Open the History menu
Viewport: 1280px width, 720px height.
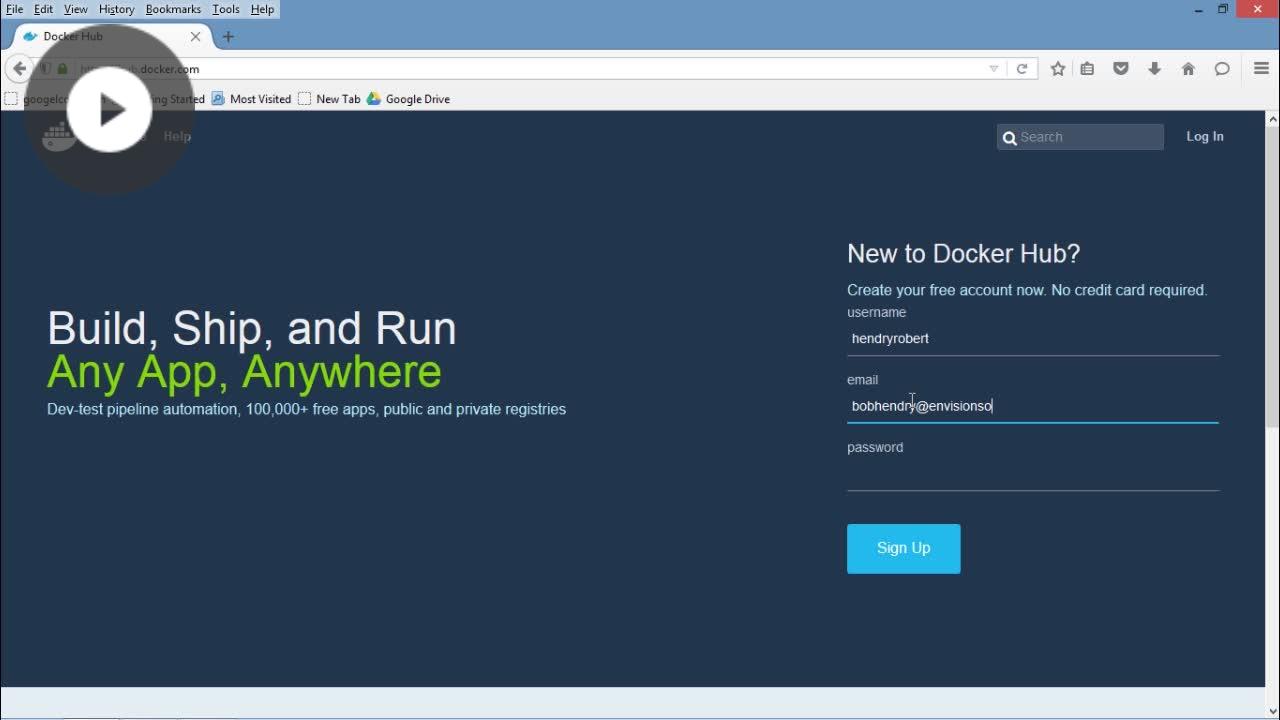point(116,9)
